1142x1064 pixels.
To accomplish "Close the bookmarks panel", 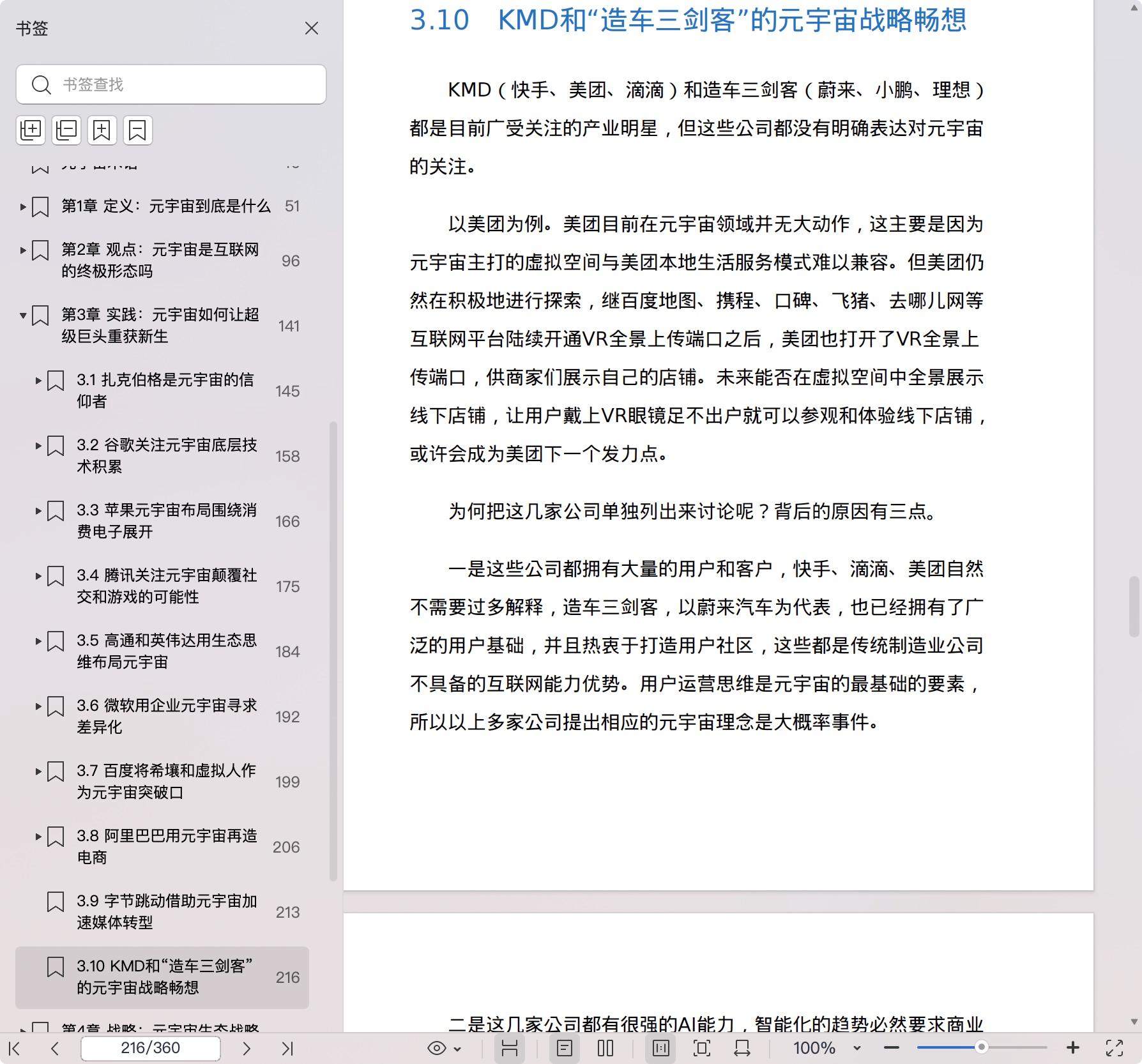I will (x=312, y=28).
